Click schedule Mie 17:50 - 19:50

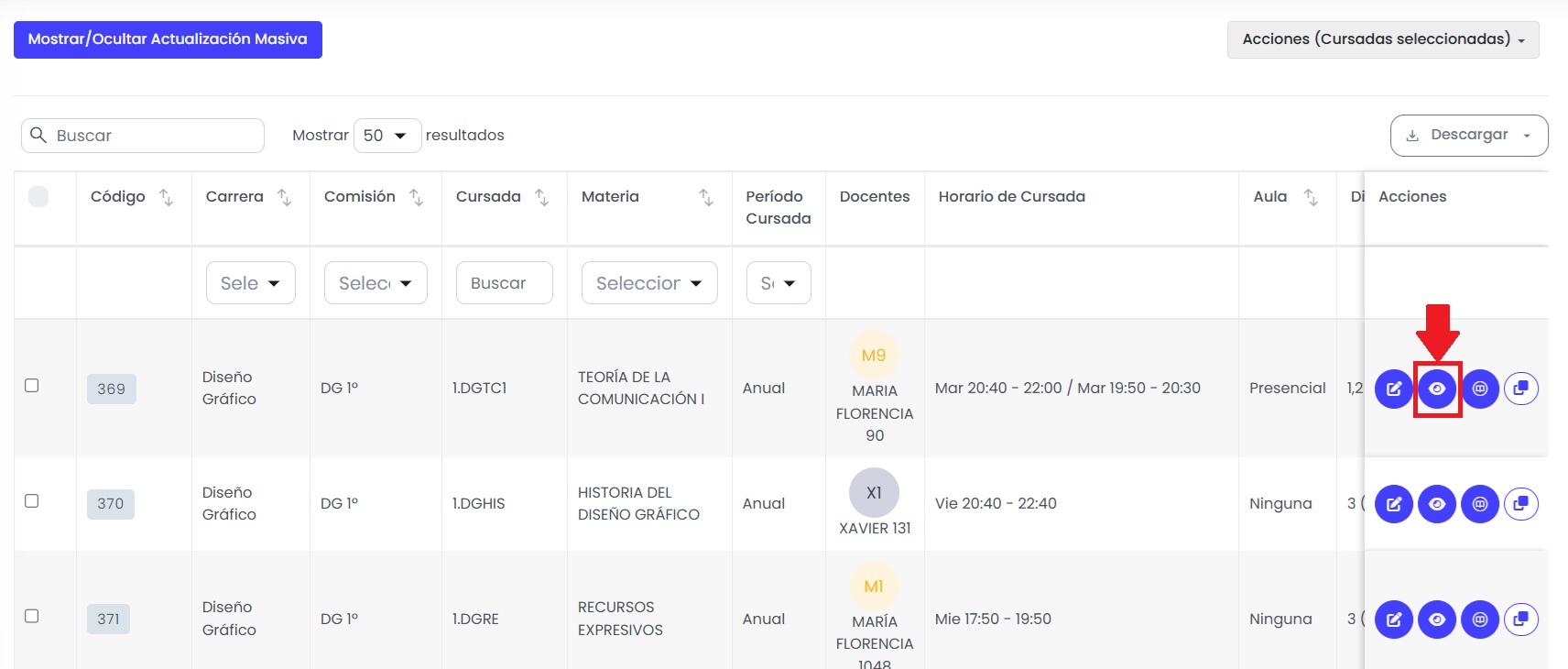[993, 620]
